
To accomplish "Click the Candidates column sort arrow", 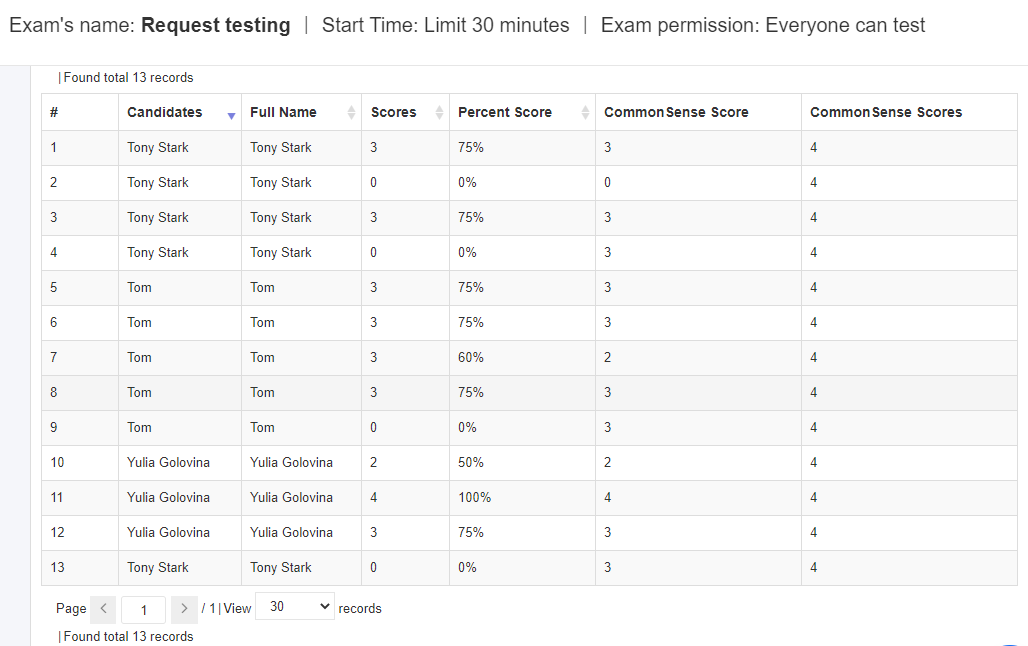I will (x=231, y=116).
